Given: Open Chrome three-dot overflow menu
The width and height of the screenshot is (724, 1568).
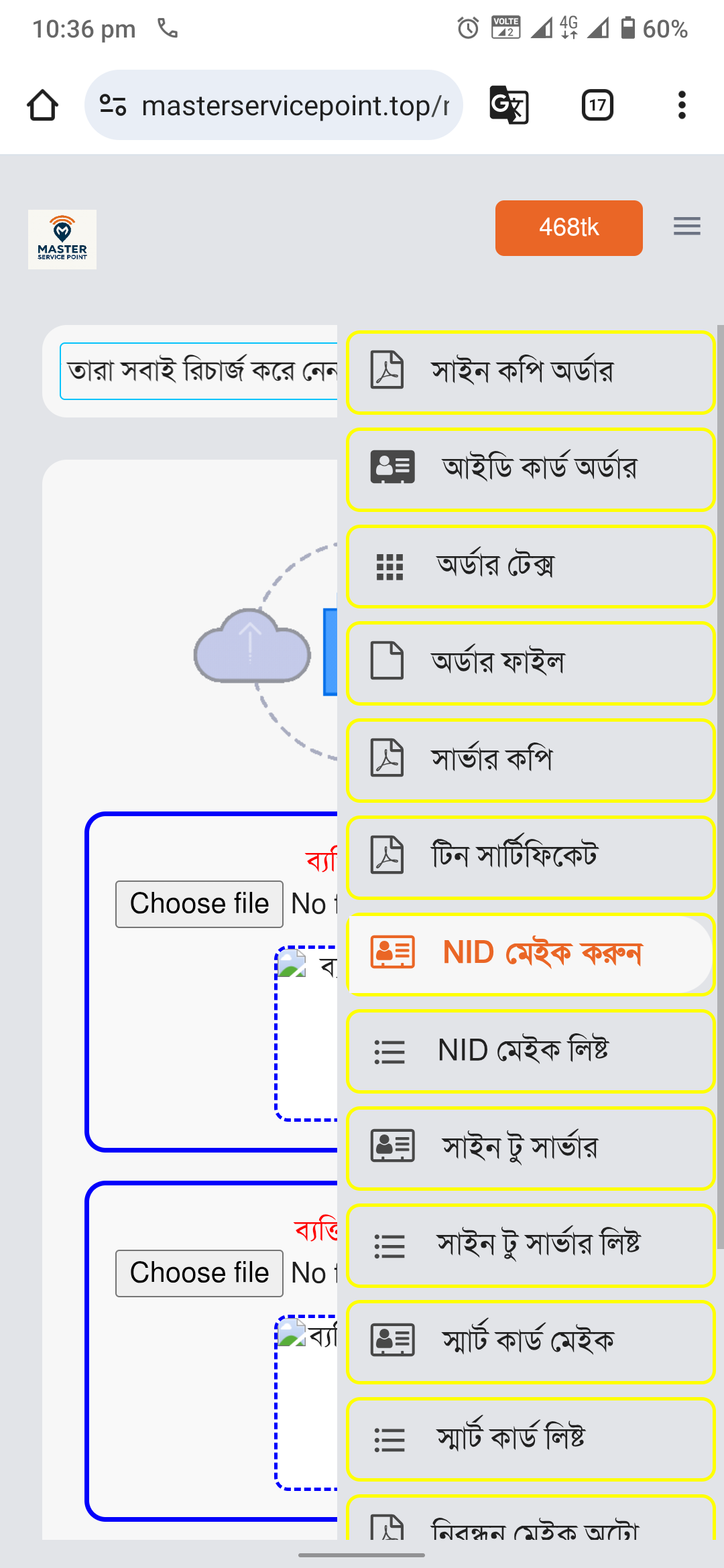Looking at the screenshot, I should (x=682, y=105).
